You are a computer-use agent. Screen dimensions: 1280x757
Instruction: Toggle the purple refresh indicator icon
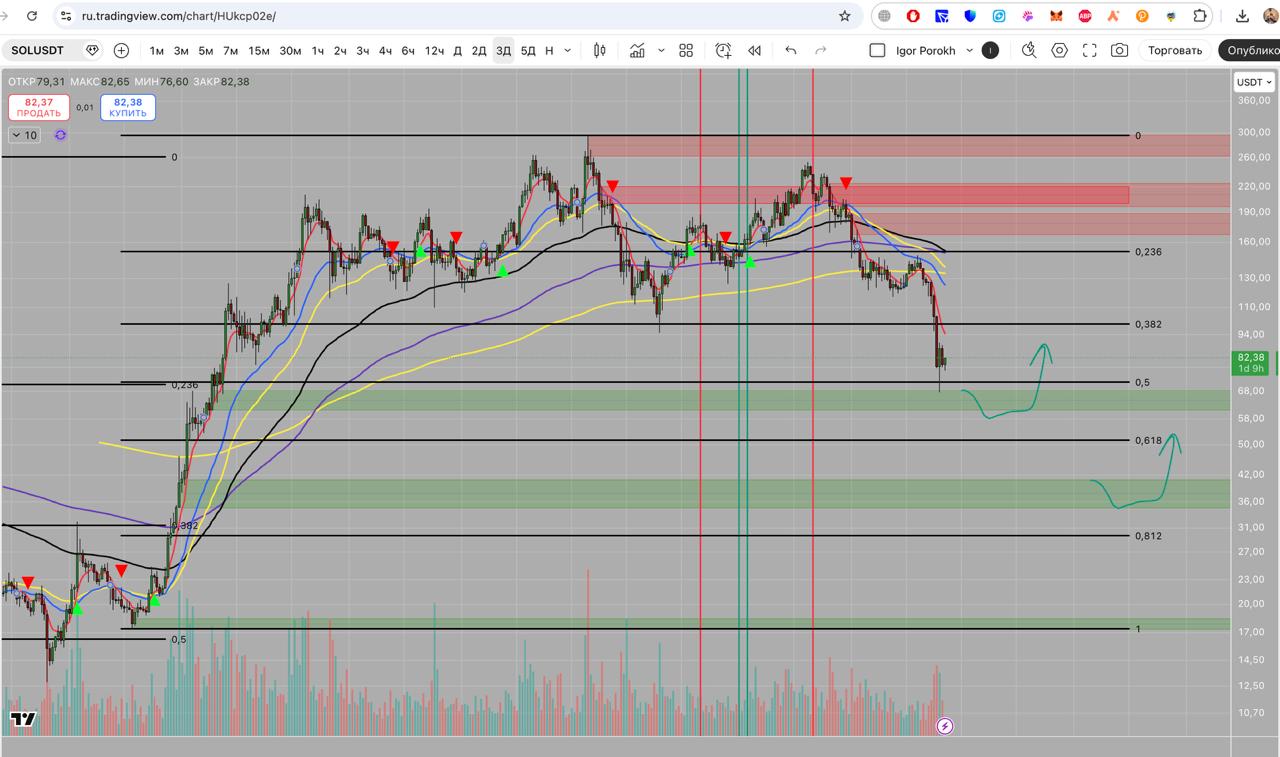61,135
